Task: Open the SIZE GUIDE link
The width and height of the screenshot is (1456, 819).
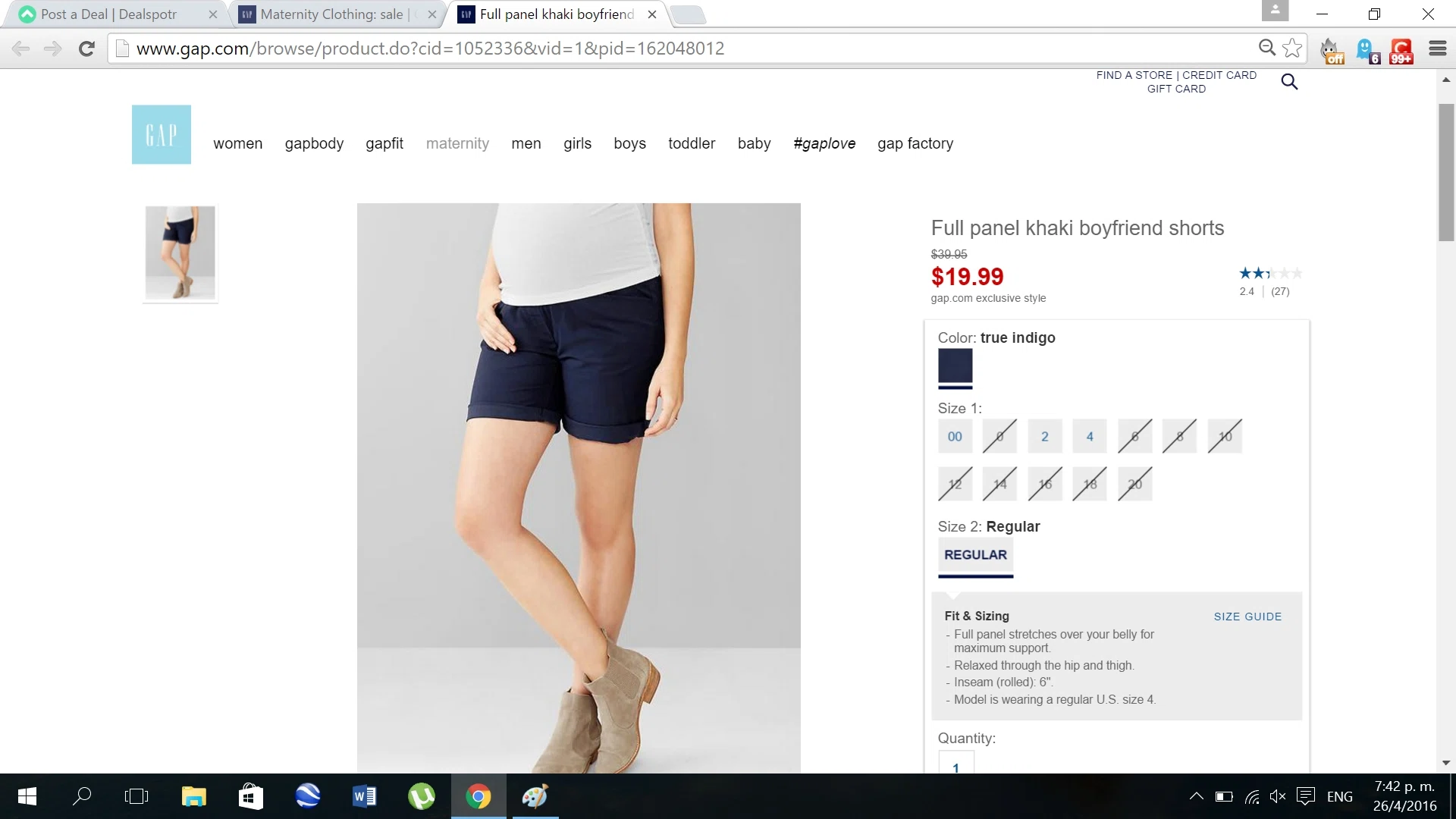Action: click(x=1247, y=617)
